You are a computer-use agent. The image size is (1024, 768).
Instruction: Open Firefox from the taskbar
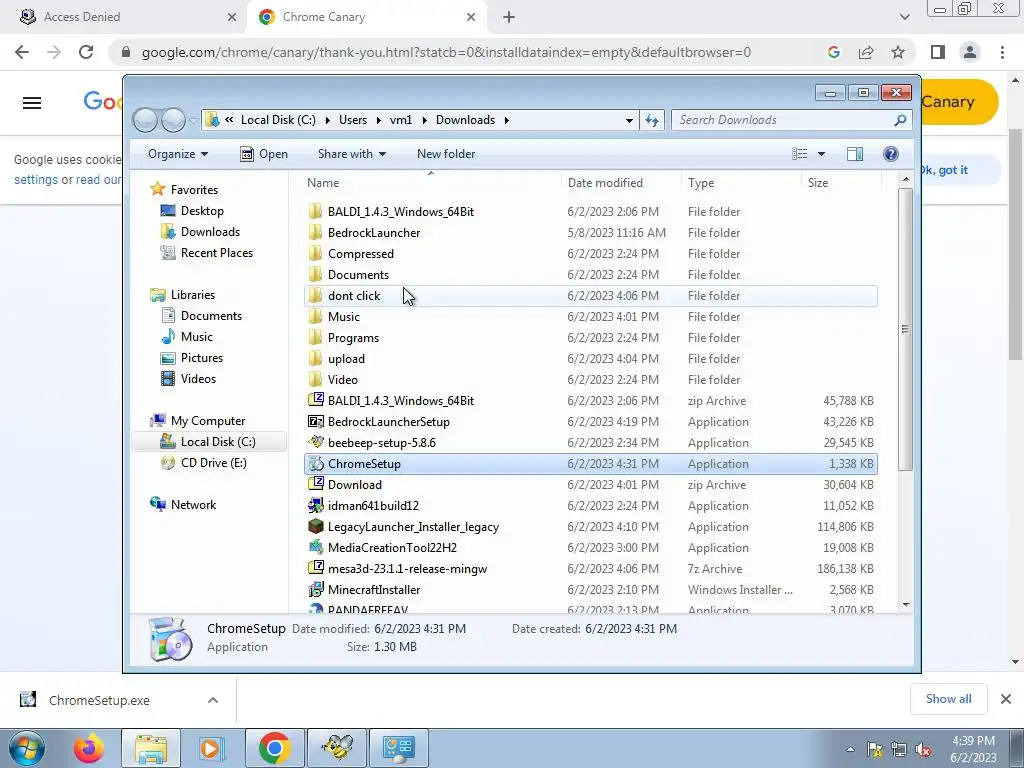(89, 748)
